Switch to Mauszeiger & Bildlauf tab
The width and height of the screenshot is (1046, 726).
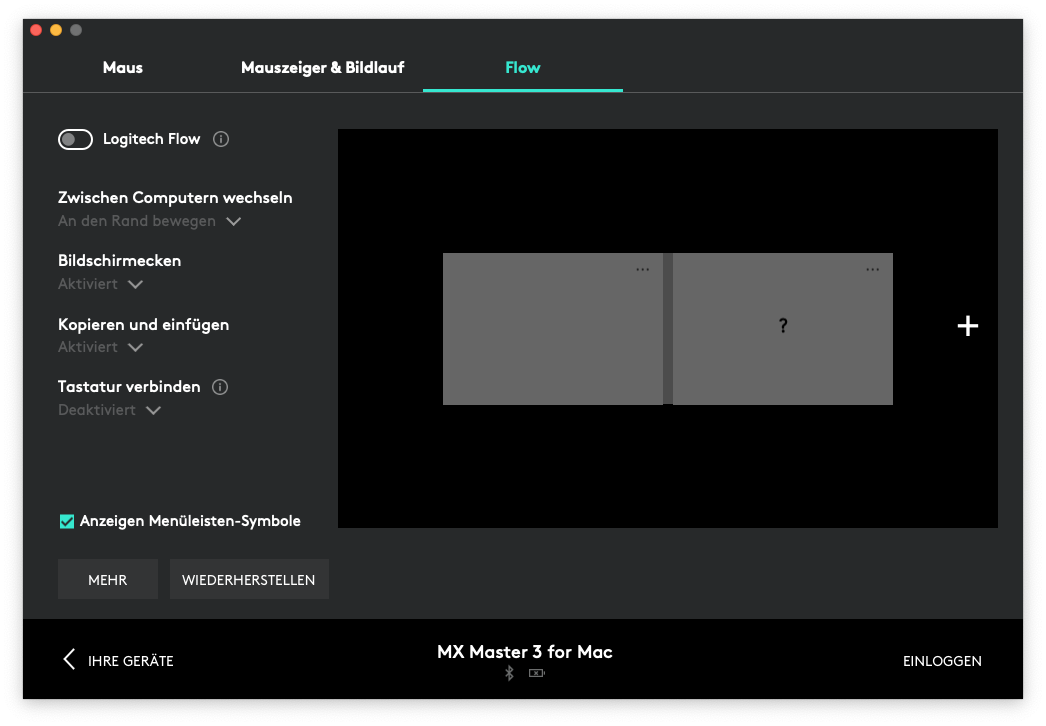(x=322, y=67)
